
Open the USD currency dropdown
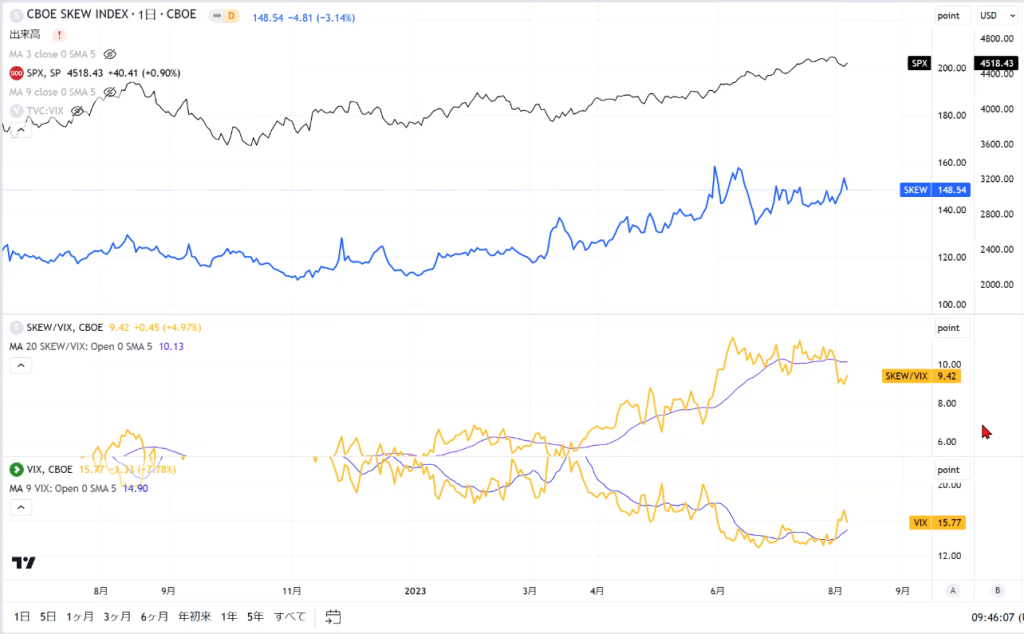(997, 16)
